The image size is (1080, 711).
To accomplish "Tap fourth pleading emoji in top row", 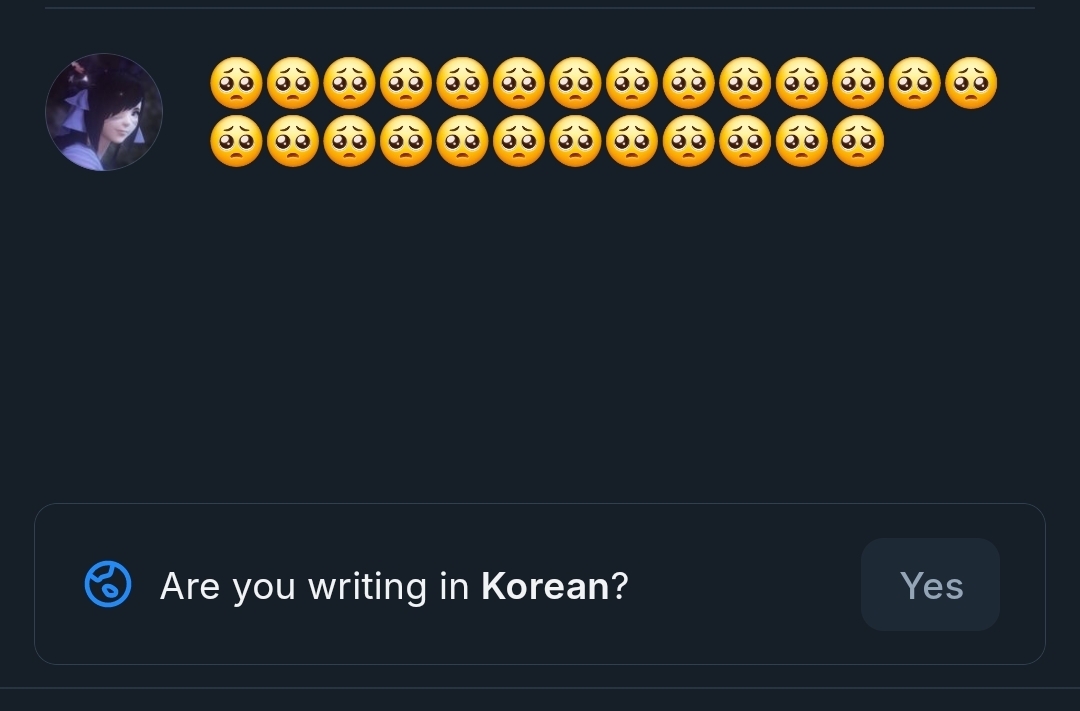I will (406, 83).
